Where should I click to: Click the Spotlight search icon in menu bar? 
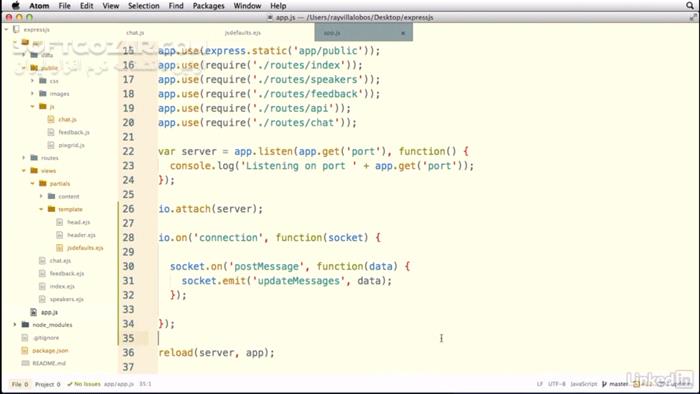[690, 5]
